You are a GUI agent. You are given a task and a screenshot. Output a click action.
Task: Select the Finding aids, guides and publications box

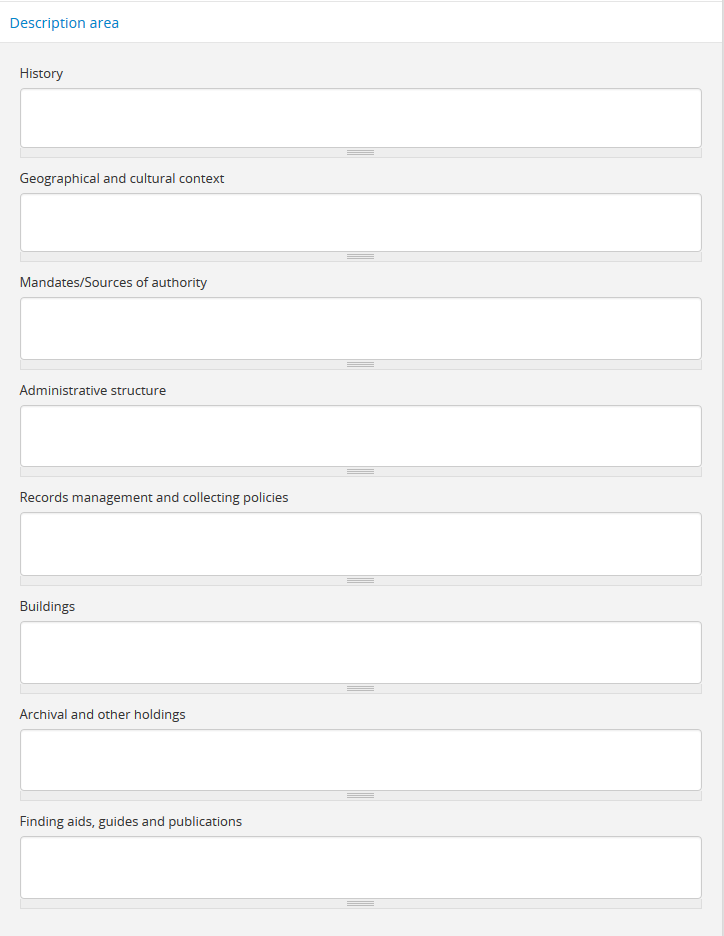click(x=360, y=867)
